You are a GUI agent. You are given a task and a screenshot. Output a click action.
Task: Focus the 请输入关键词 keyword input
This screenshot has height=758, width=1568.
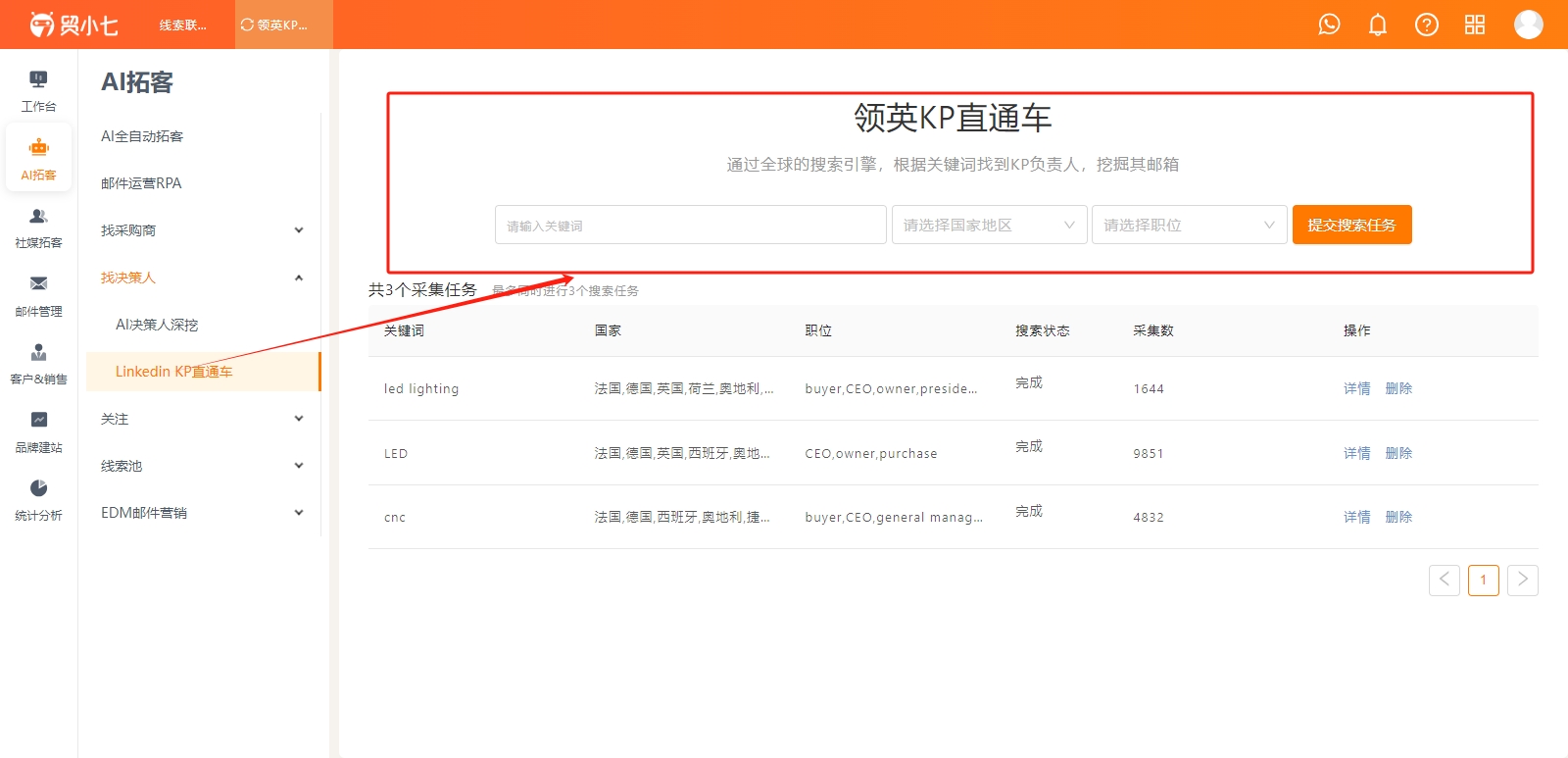point(691,225)
